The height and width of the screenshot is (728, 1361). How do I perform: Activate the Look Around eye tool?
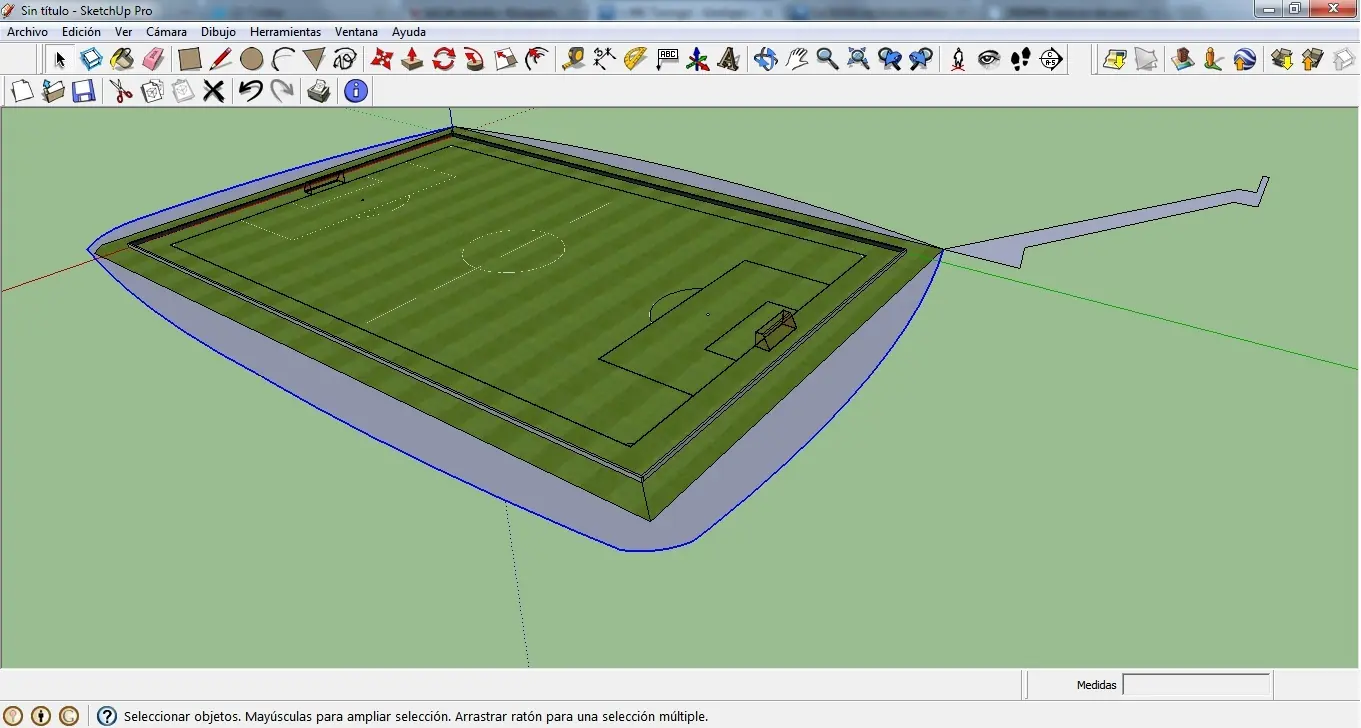(x=989, y=59)
